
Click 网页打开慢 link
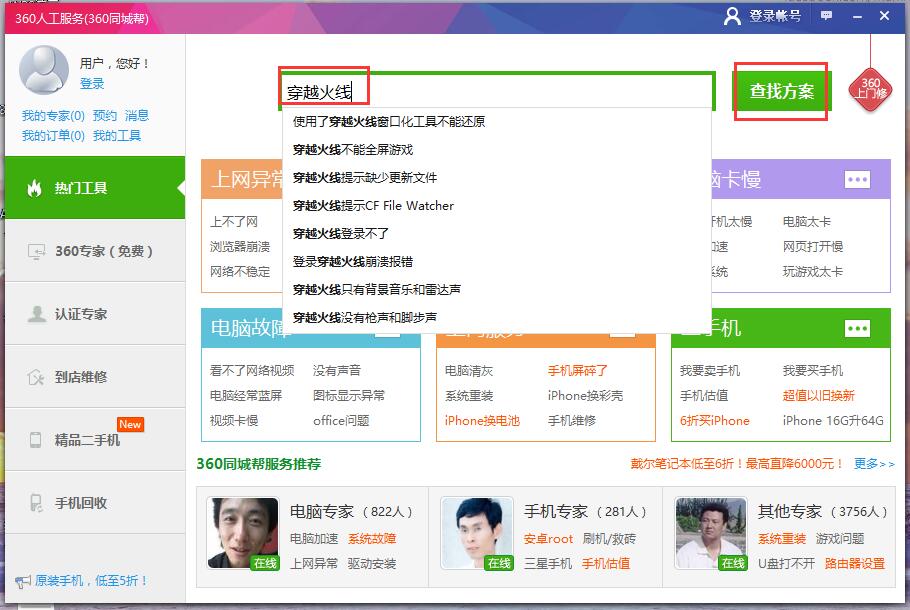pos(812,247)
